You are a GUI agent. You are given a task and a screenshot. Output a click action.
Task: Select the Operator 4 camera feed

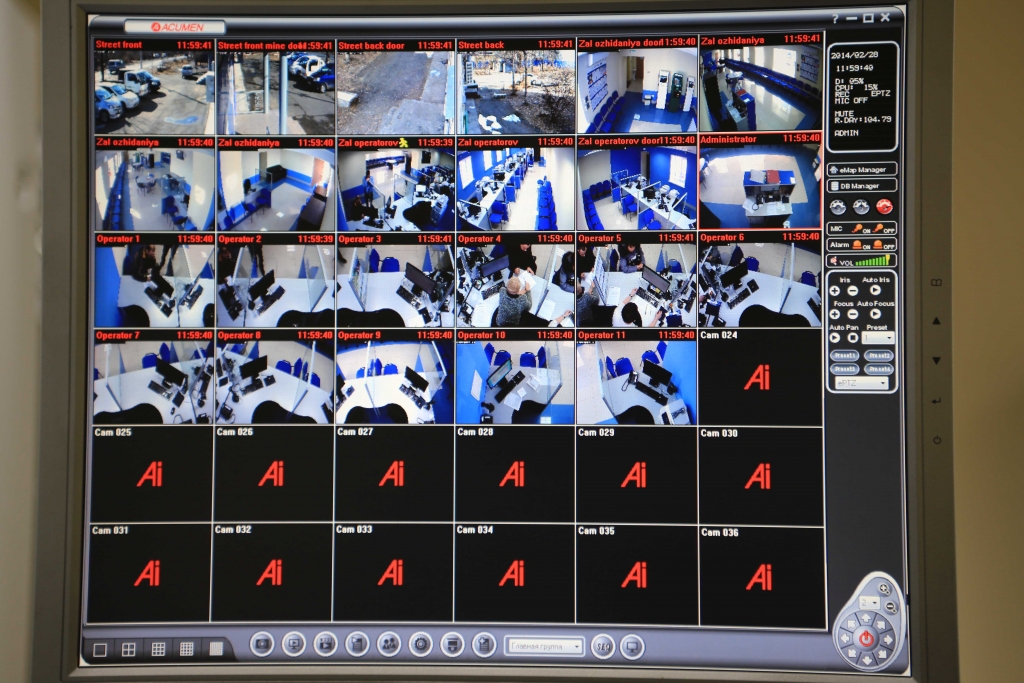click(514, 285)
